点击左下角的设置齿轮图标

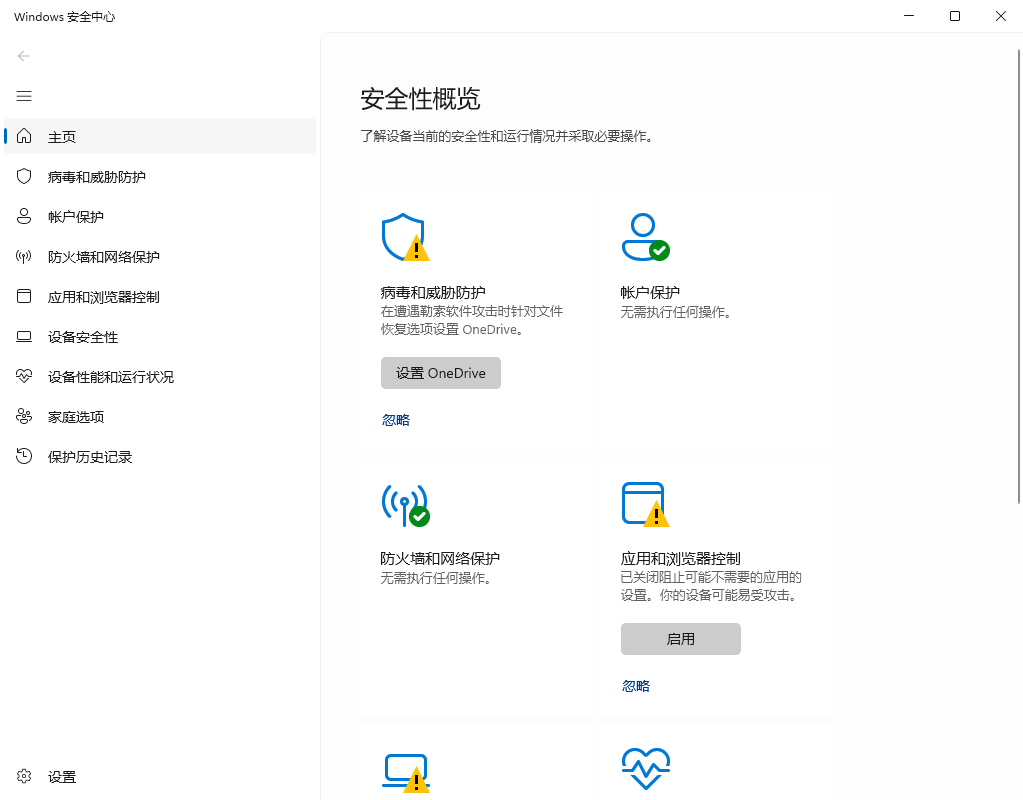pyautogui.click(x=23, y=776)
